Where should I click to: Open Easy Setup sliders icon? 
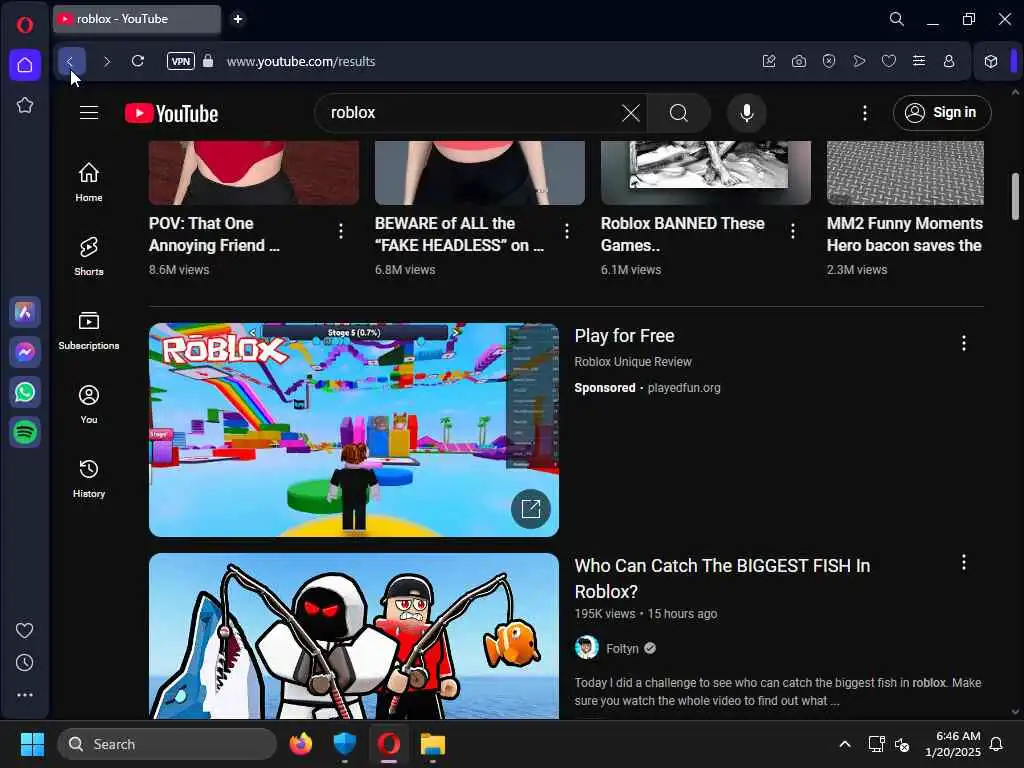[x=919, y=61]
